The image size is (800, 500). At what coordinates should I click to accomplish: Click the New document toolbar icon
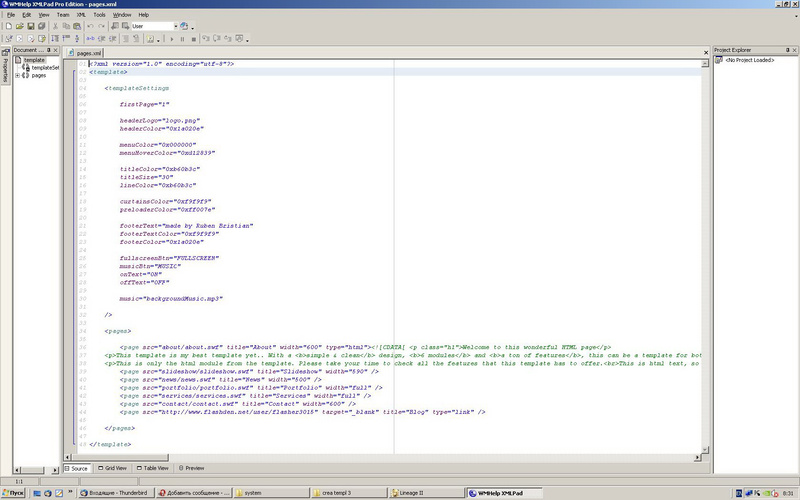click(7, 26)
